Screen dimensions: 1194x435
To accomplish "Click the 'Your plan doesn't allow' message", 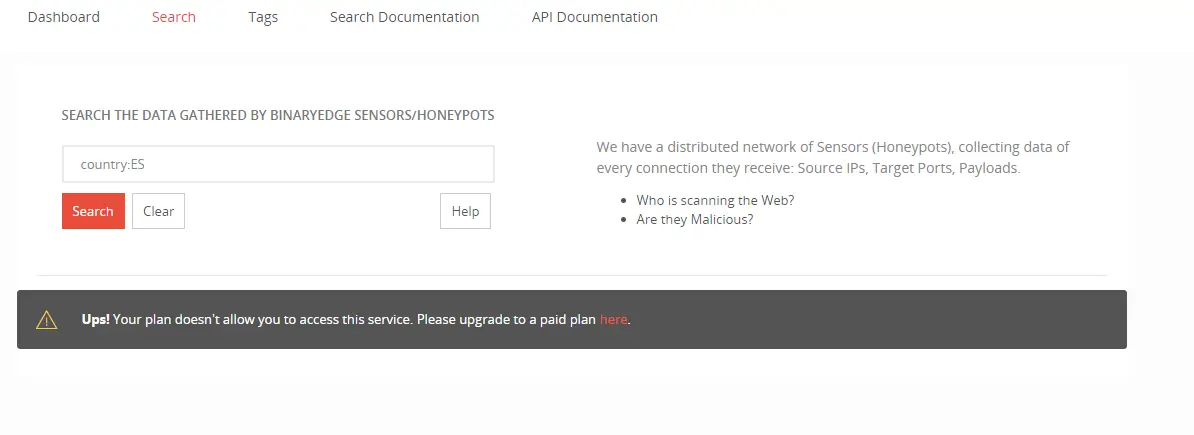I will [x=355, y=320].
